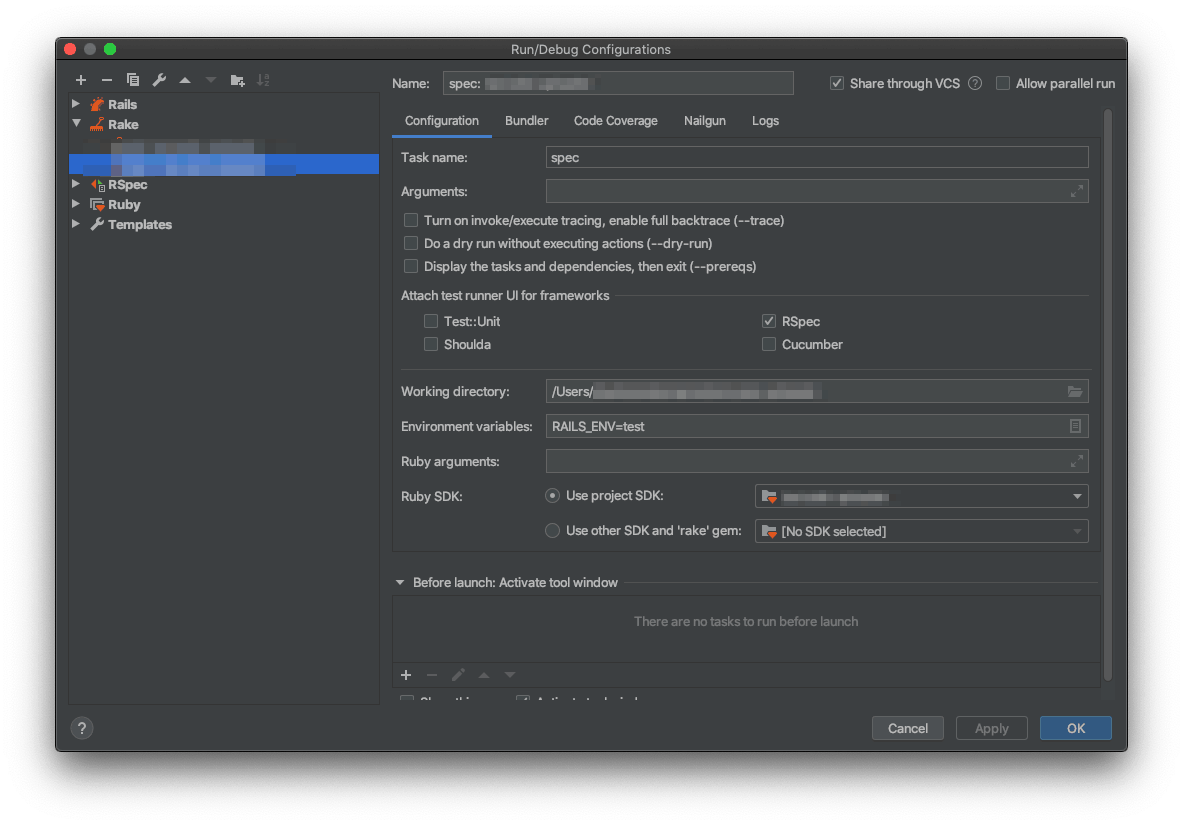Create a new configuration folder
Image resolution: width=1183 pixels, height=825 pixels.
238,80
